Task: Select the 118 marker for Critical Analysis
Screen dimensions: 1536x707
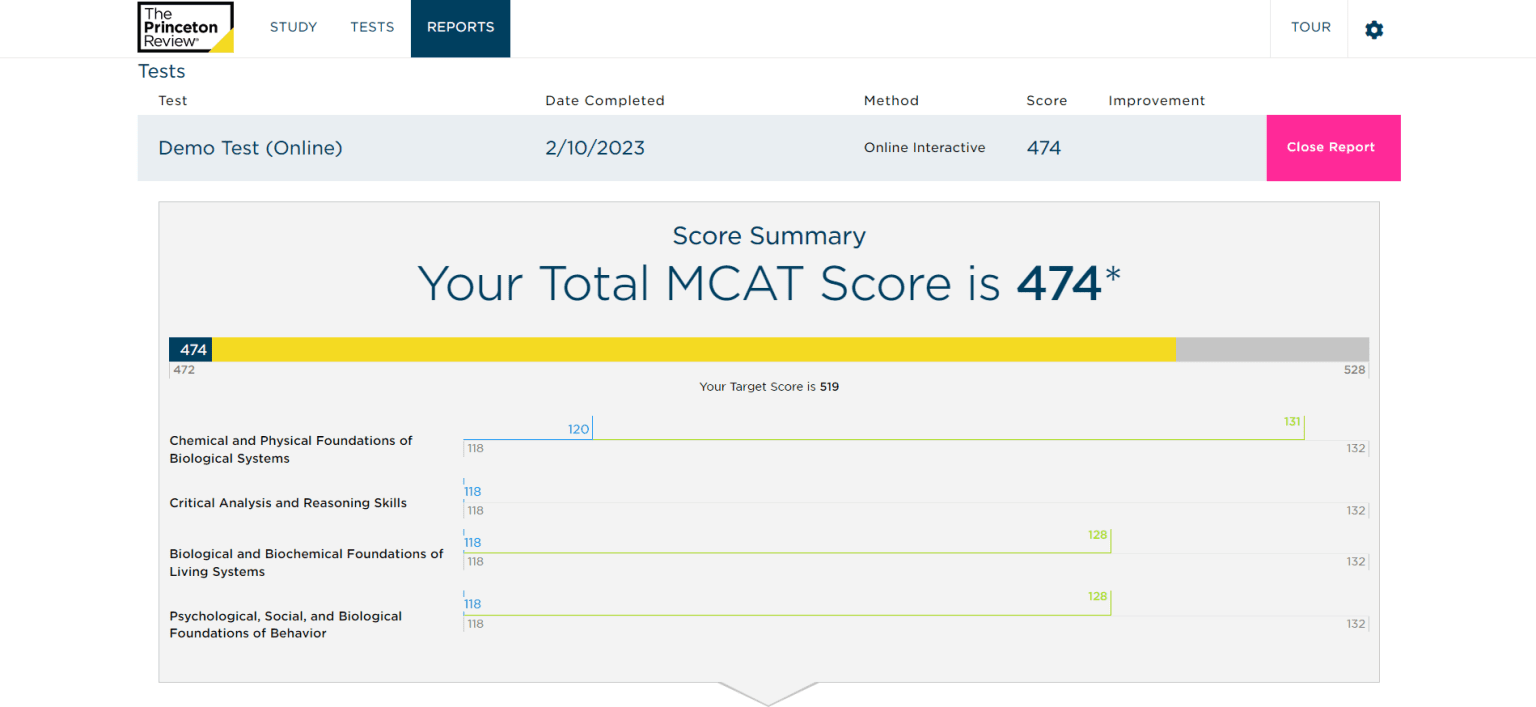Action: (x=472, y=490)
